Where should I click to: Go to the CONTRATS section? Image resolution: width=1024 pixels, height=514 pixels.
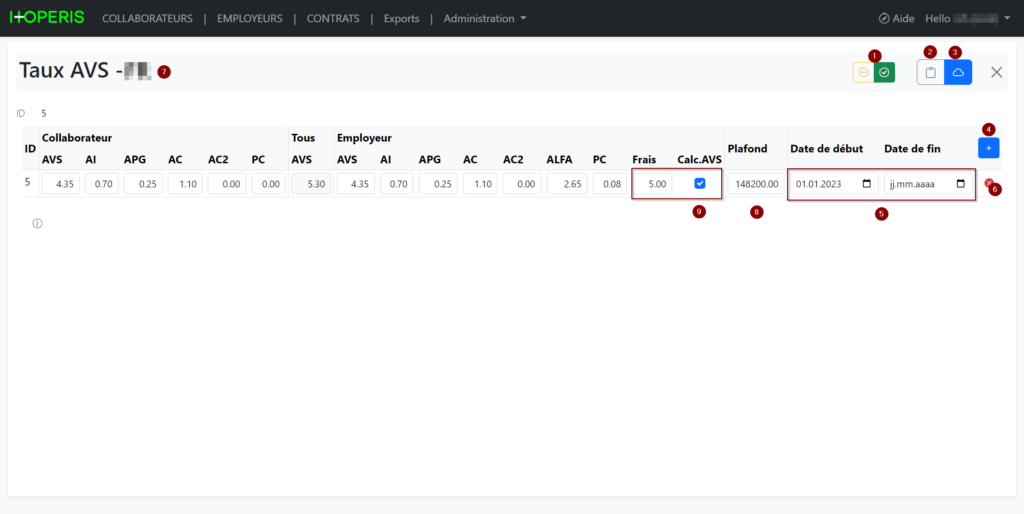[333, 18]
